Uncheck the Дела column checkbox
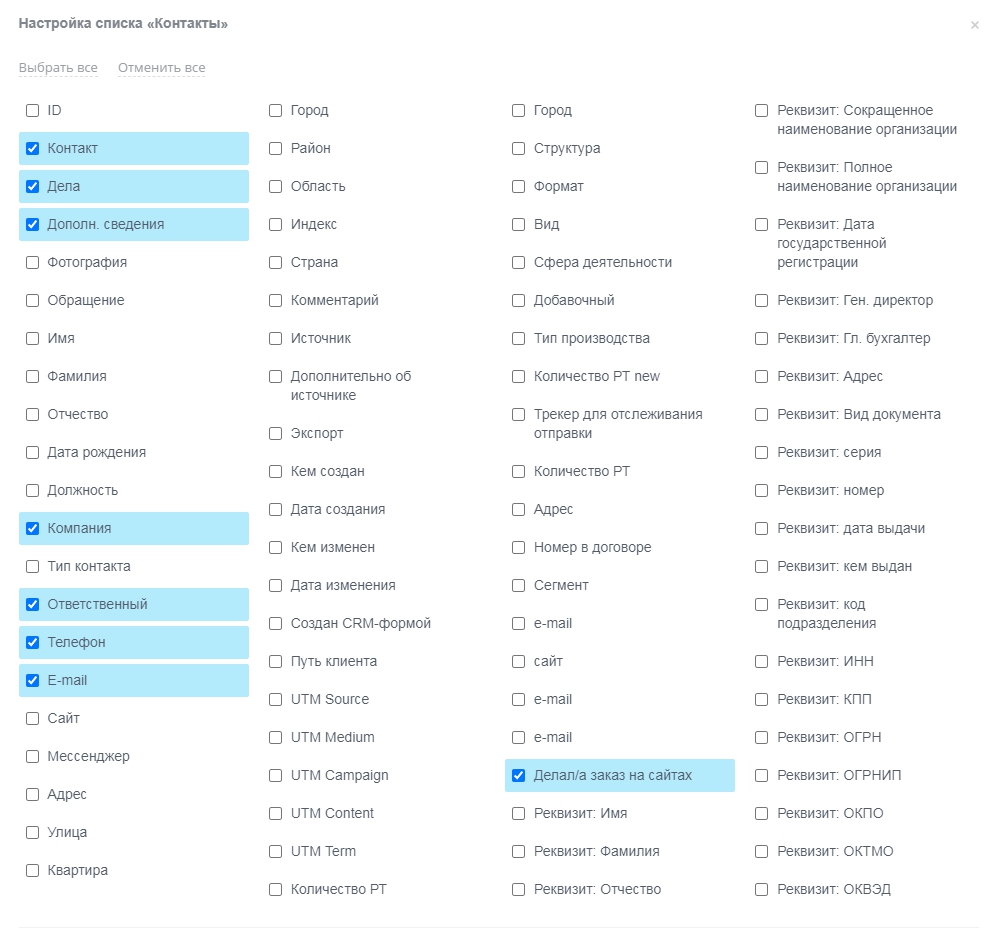 pos(32,187)
